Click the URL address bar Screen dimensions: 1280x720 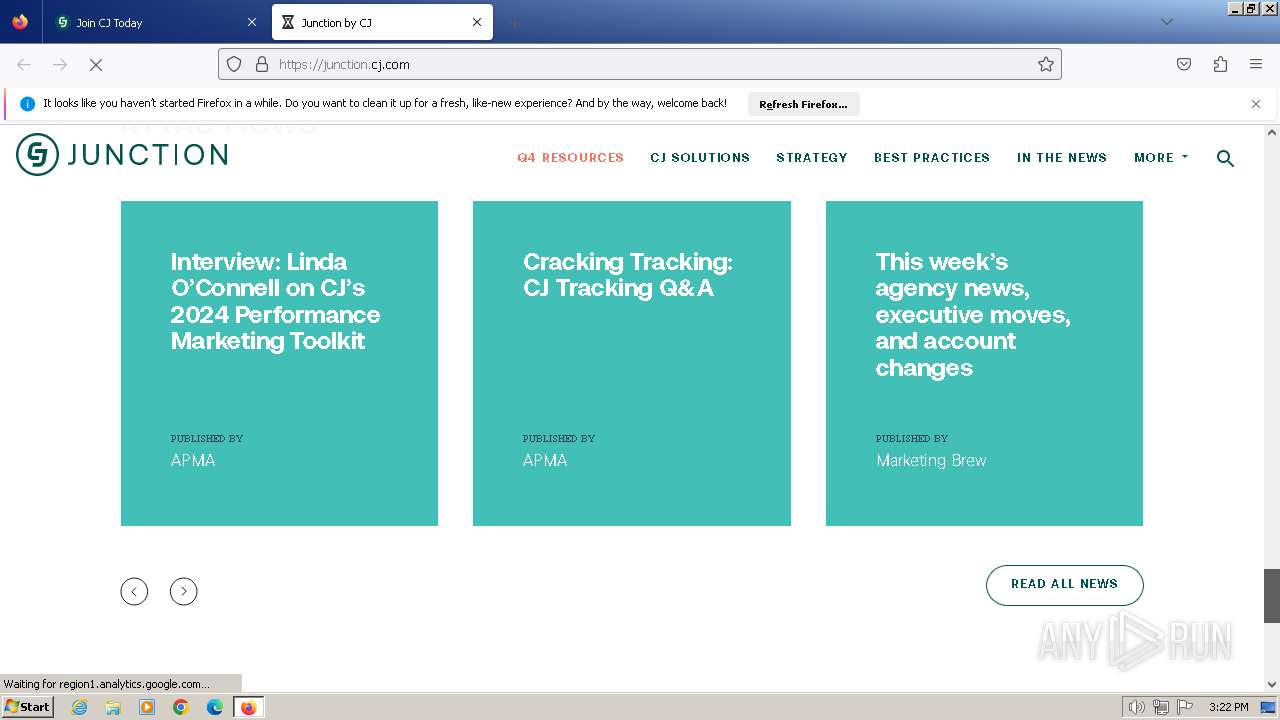(x=640, y=64)
